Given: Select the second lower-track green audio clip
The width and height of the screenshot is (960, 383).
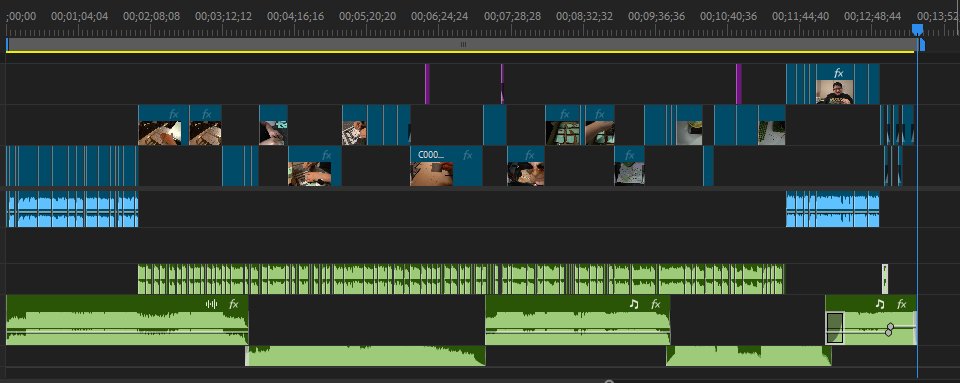Looking at the screenshot, I should tap(748, 356).
